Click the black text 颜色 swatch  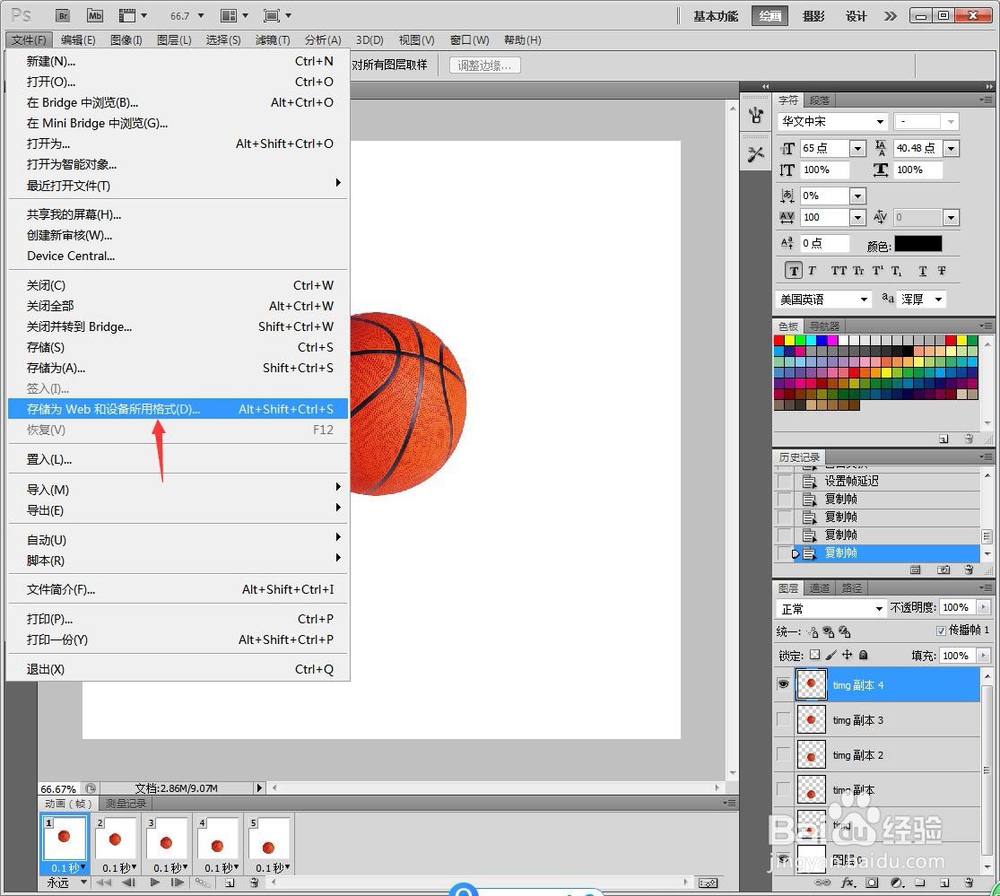(918, 244)
